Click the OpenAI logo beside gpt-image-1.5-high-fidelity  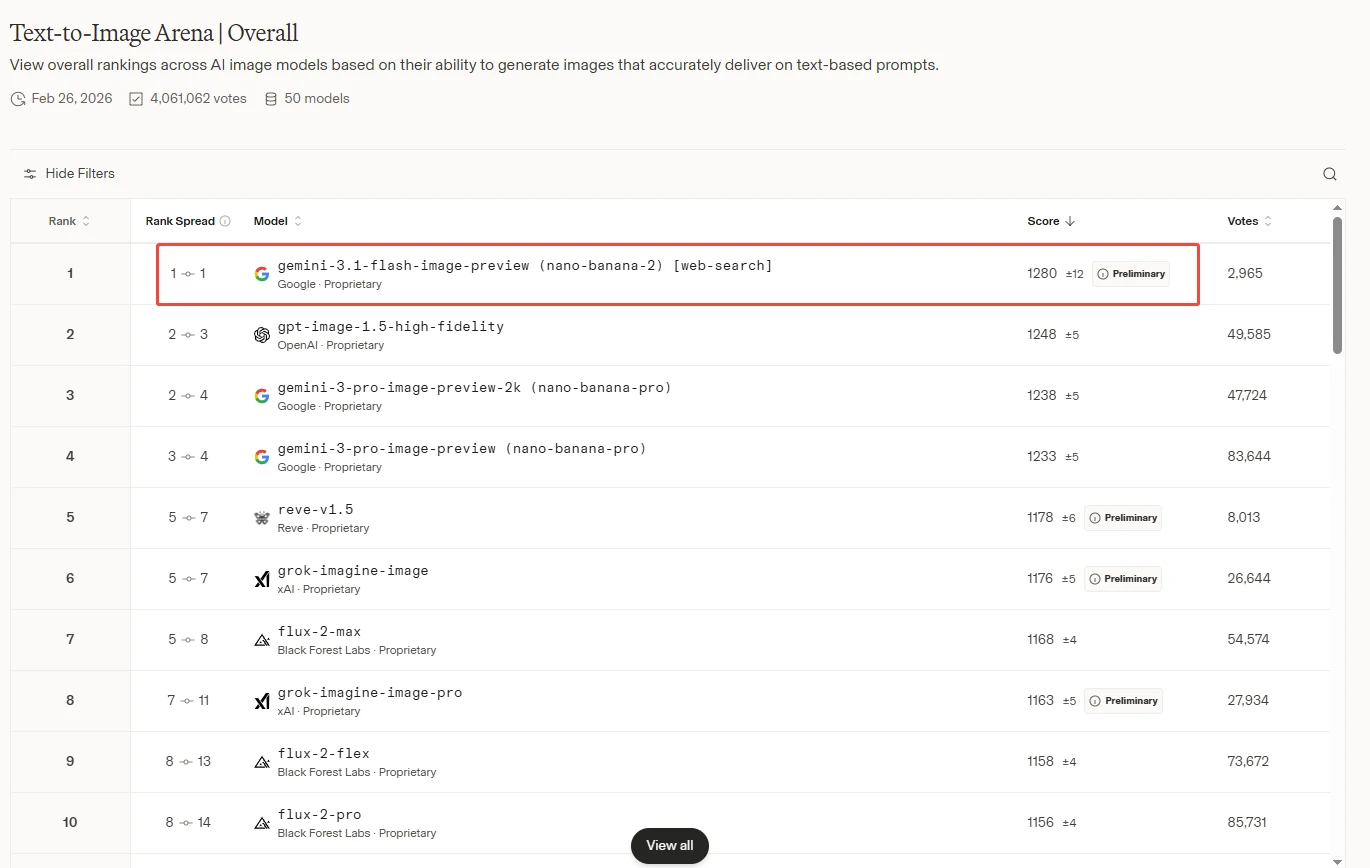262,335
